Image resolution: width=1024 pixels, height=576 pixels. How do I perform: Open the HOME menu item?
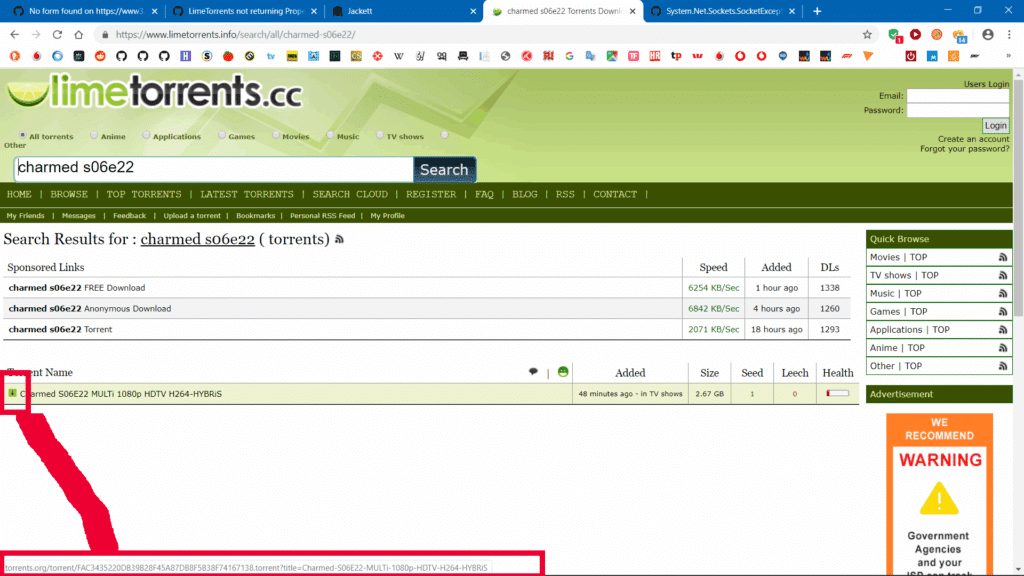(19, 195)
